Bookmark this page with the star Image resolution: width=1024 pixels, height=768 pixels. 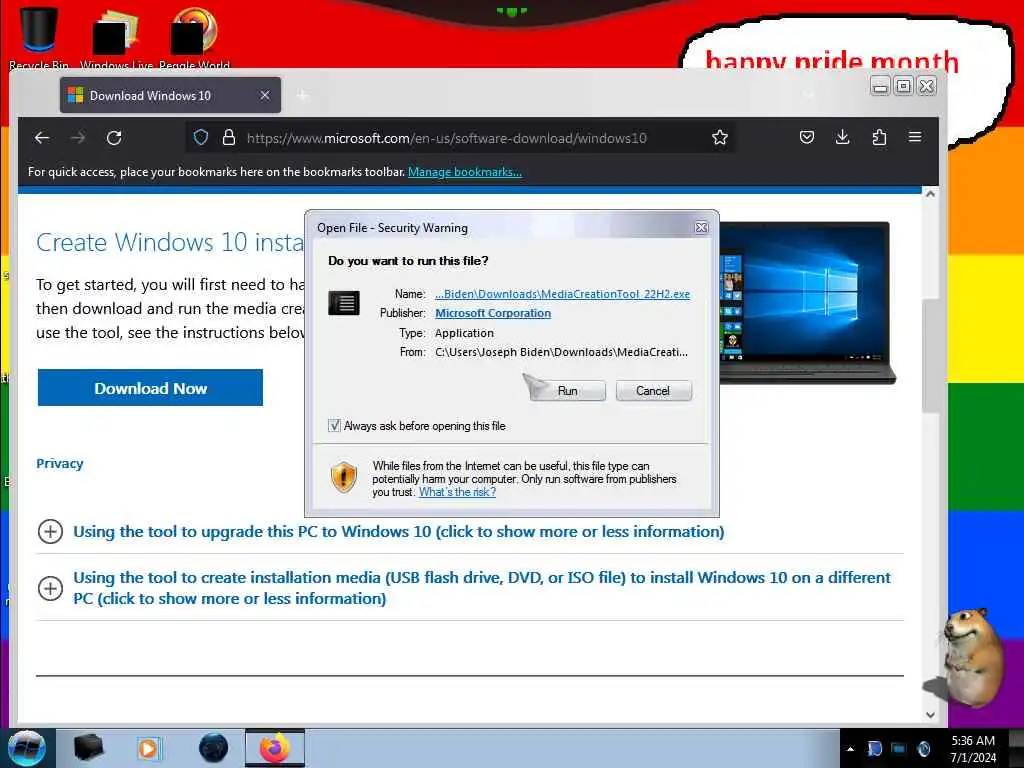[x=720, y=137]
